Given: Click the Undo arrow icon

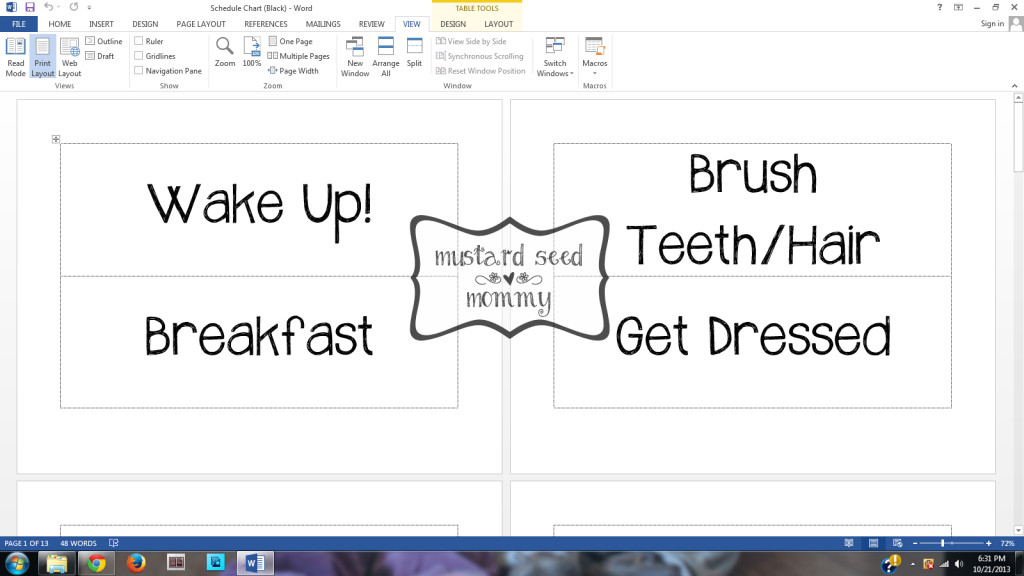Looking at the screenshot, I should tap(48, 7).
